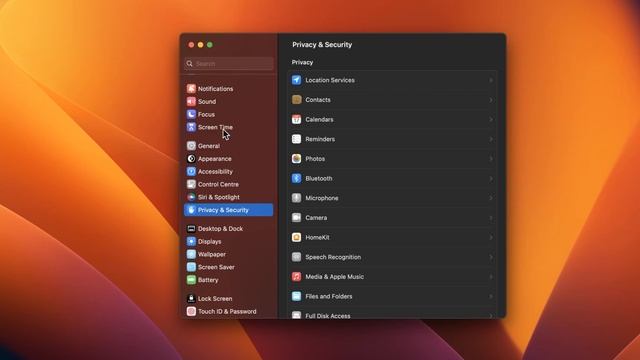Close the System Settings window
Screen dimensions: 640x360
191,44
